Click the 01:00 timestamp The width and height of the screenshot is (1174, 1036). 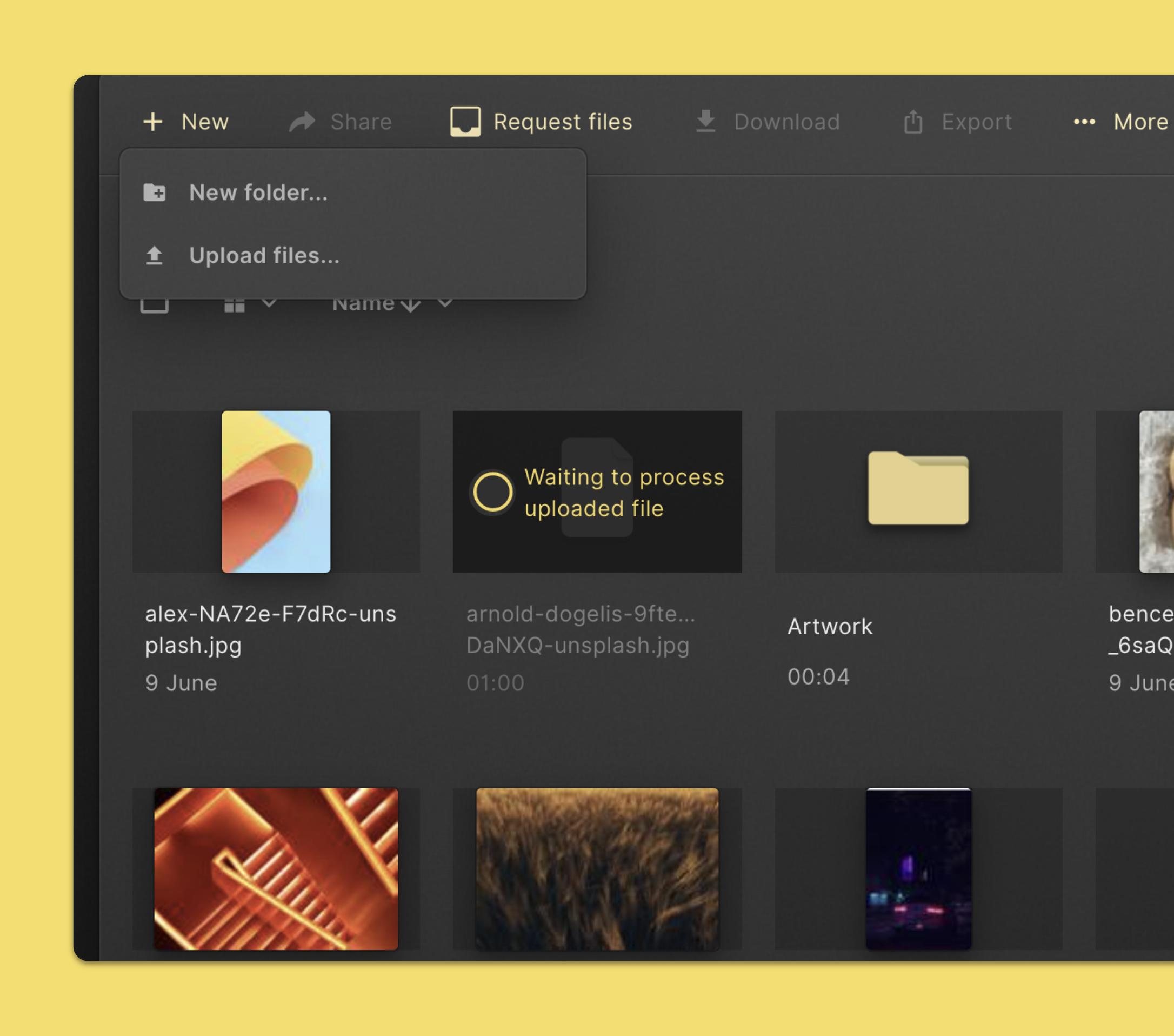[x=495, y=683]
